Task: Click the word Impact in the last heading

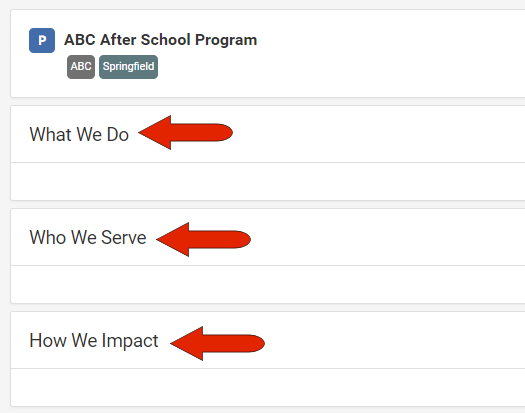Action: [130, 341]
